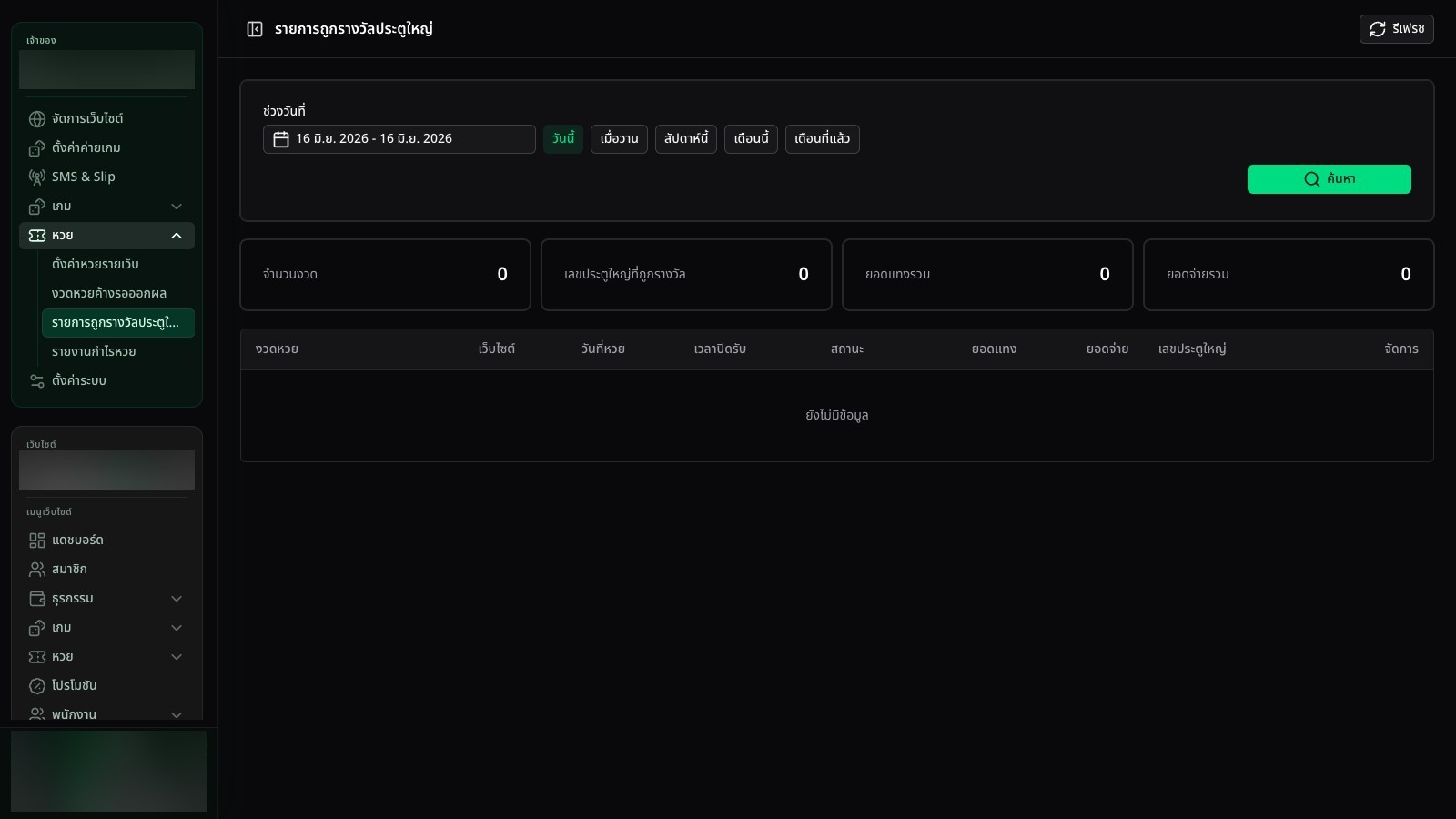Click the sliders icon beside ตั้งค่าระบบ
Screen dimensions: 1456x819
[x=37, y=381]
